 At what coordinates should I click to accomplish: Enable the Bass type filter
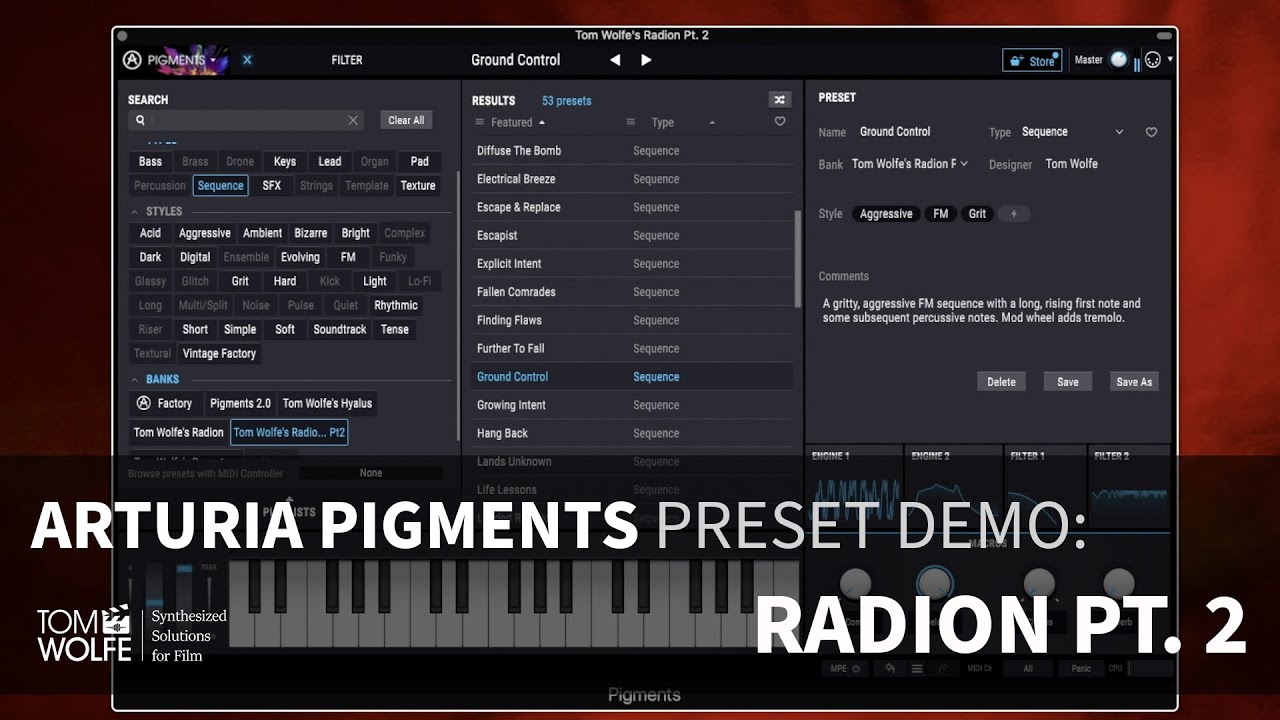(150, 162)
